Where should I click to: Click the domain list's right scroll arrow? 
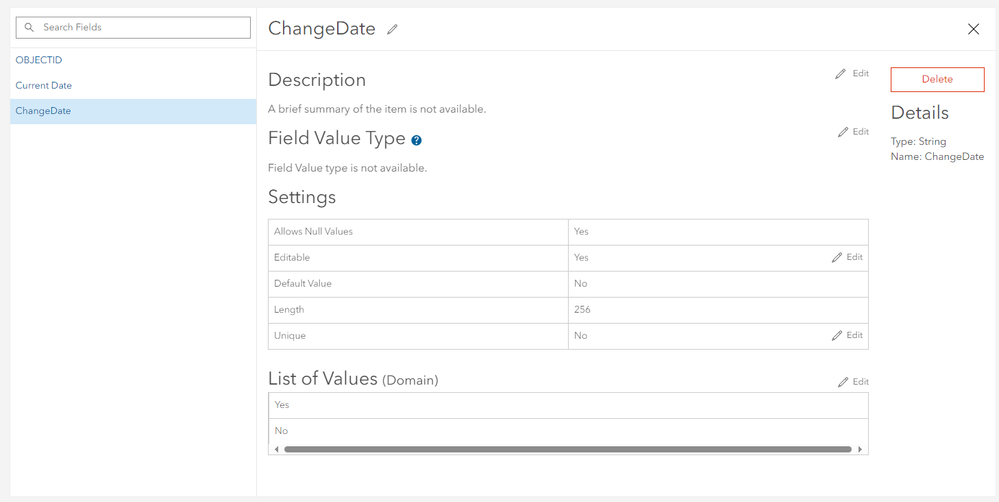point(860,449)
